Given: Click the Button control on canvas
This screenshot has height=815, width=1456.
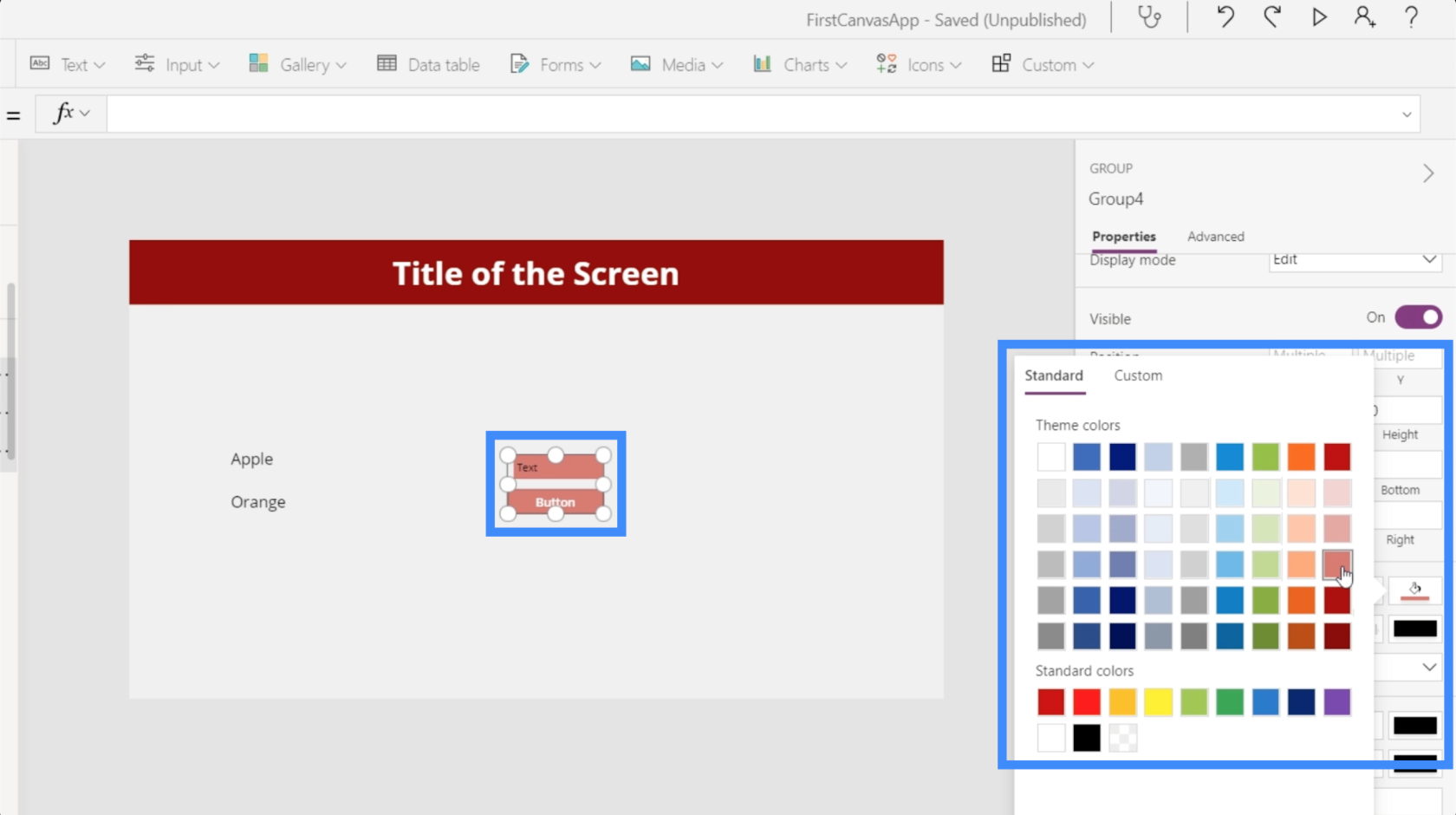Looking at the screenshot, I should [x=556, y=502].
